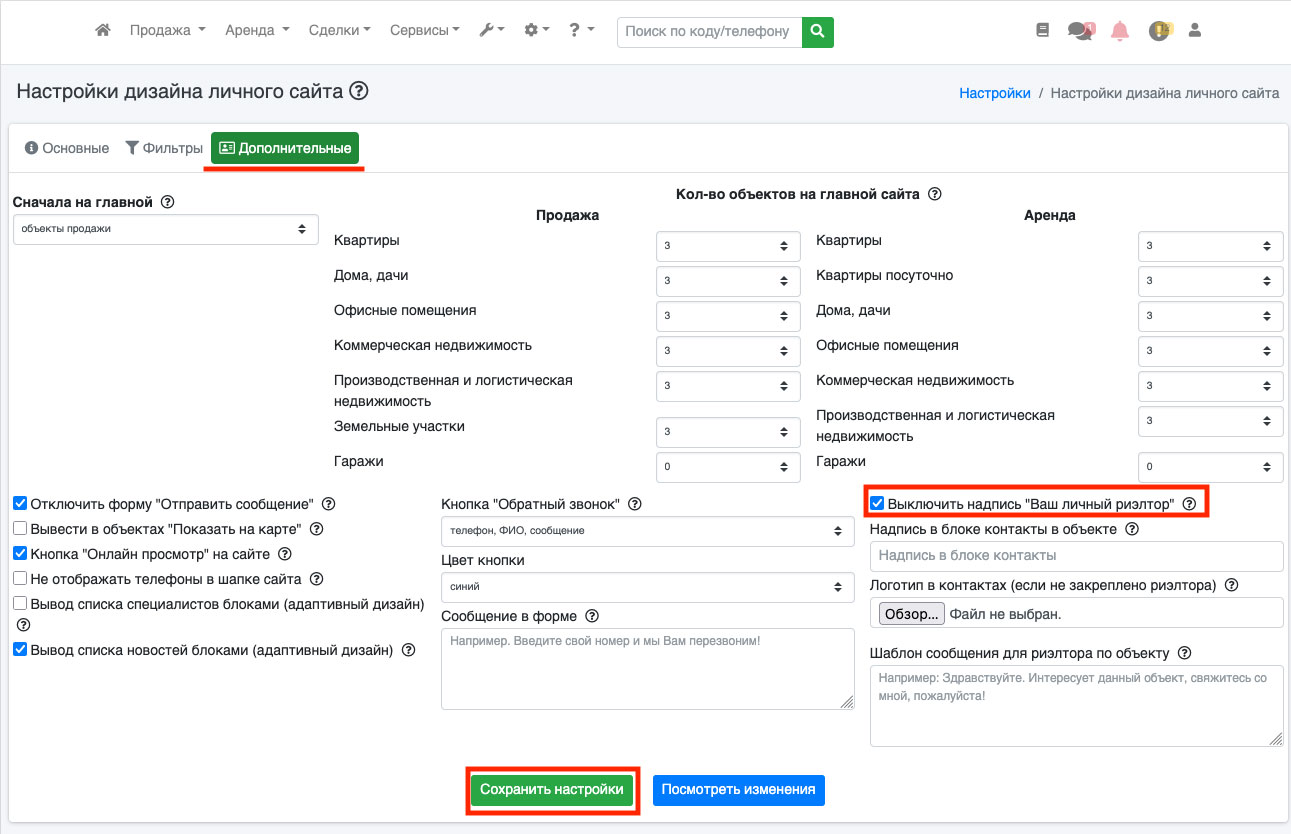Click help icon beside page title
This screenshot has height=834, width=1291.
coord(359,92)
